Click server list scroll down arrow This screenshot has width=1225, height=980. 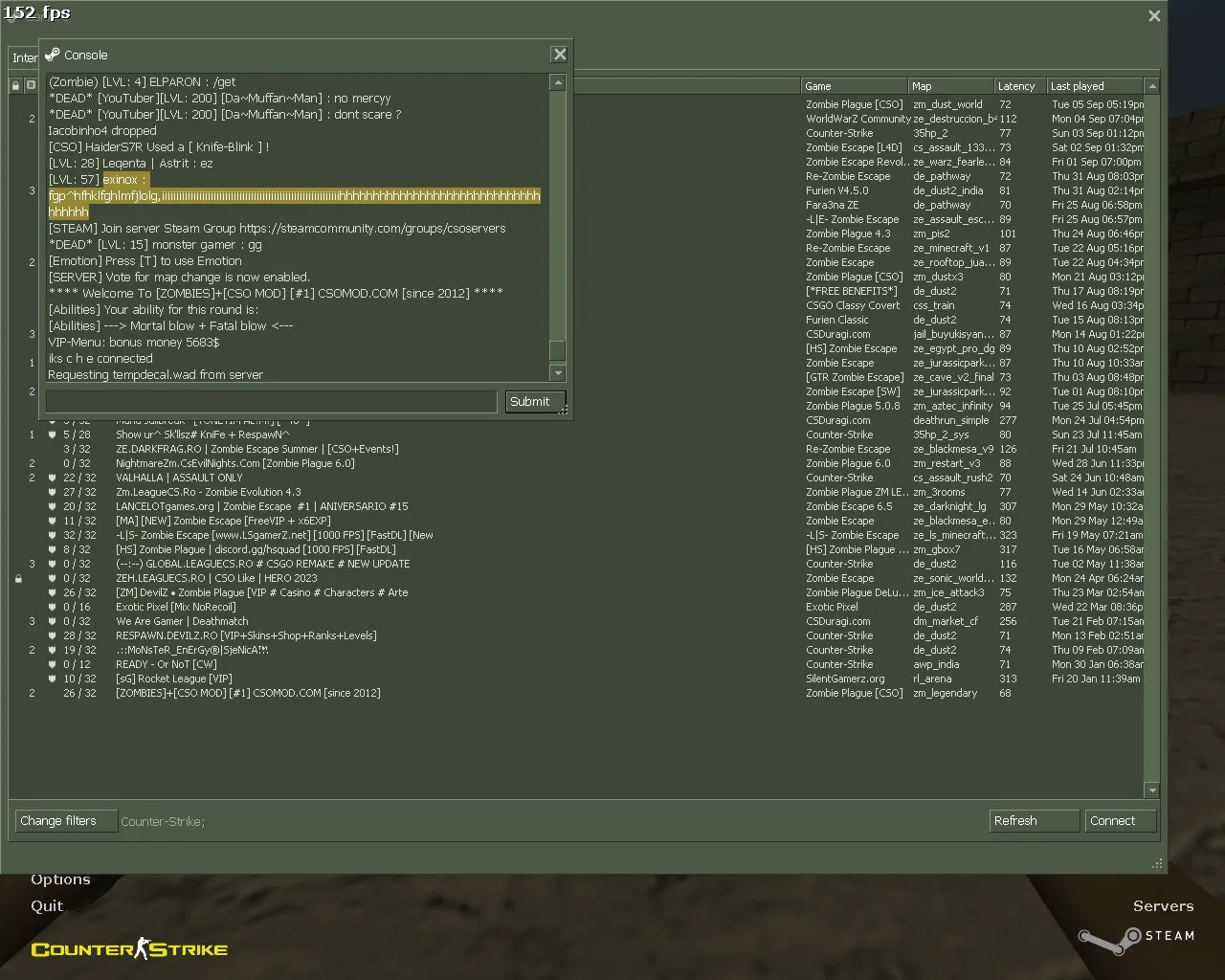point(1152,791)
